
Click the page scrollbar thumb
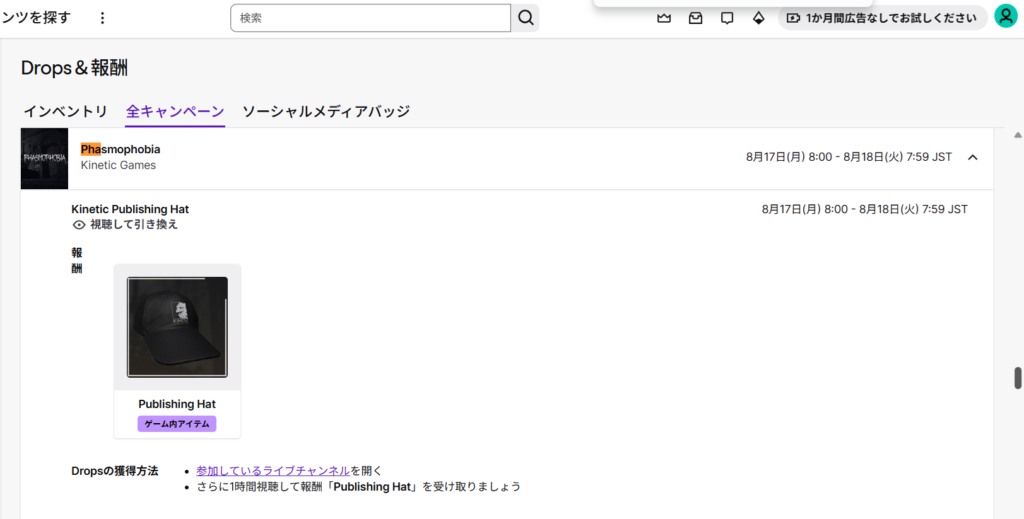click(1017, 379)
